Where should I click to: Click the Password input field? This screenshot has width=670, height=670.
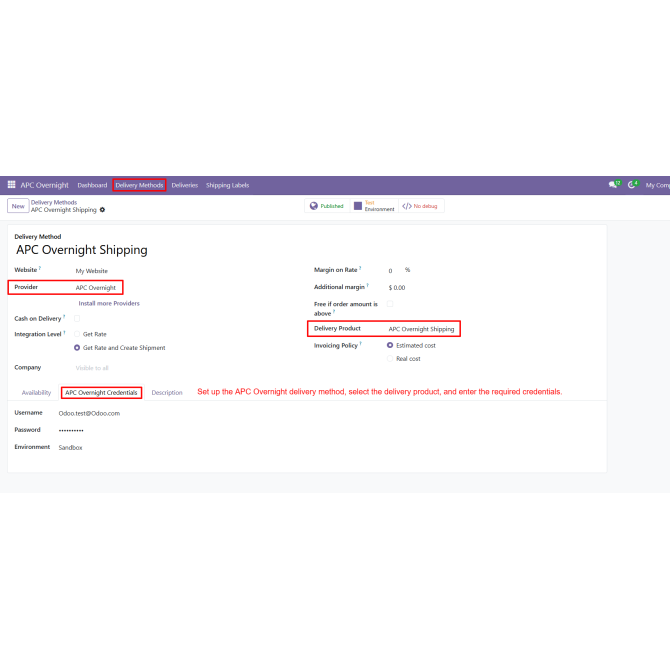click(x=71, y=430)
